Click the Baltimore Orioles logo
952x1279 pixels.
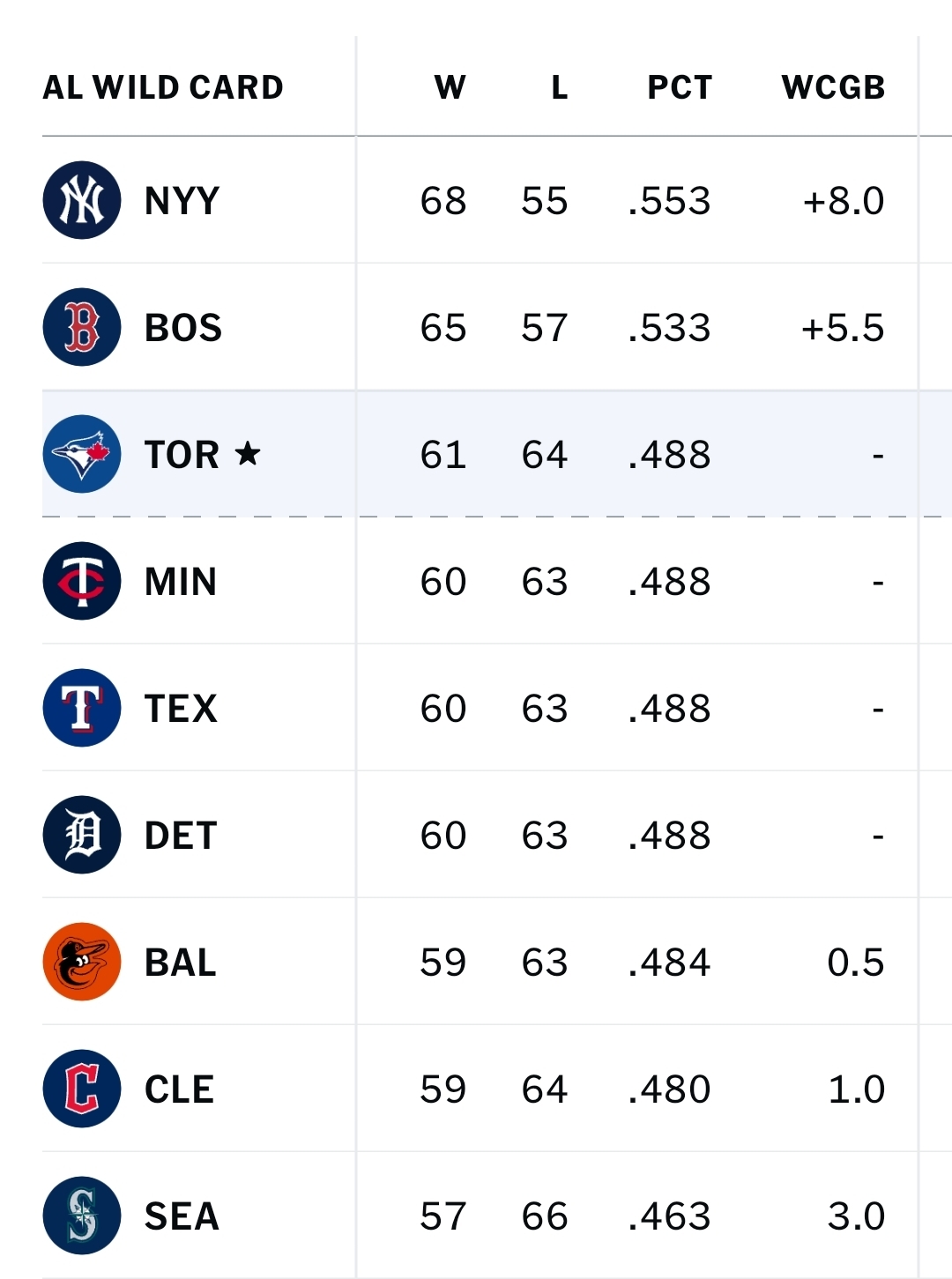[x=82, y=962]
